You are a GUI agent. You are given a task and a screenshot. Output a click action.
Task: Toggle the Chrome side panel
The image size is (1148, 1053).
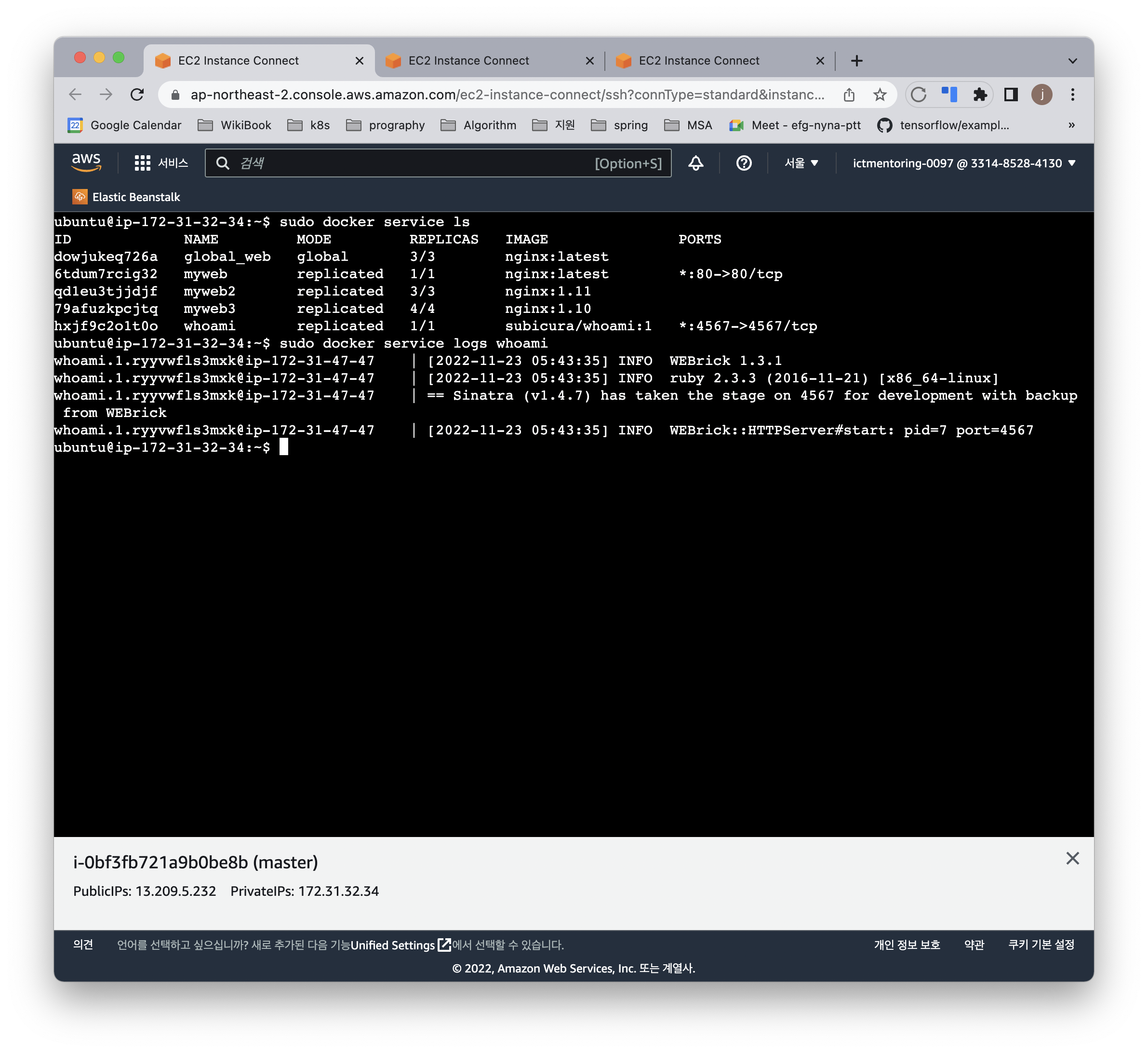coord(1011,94)
